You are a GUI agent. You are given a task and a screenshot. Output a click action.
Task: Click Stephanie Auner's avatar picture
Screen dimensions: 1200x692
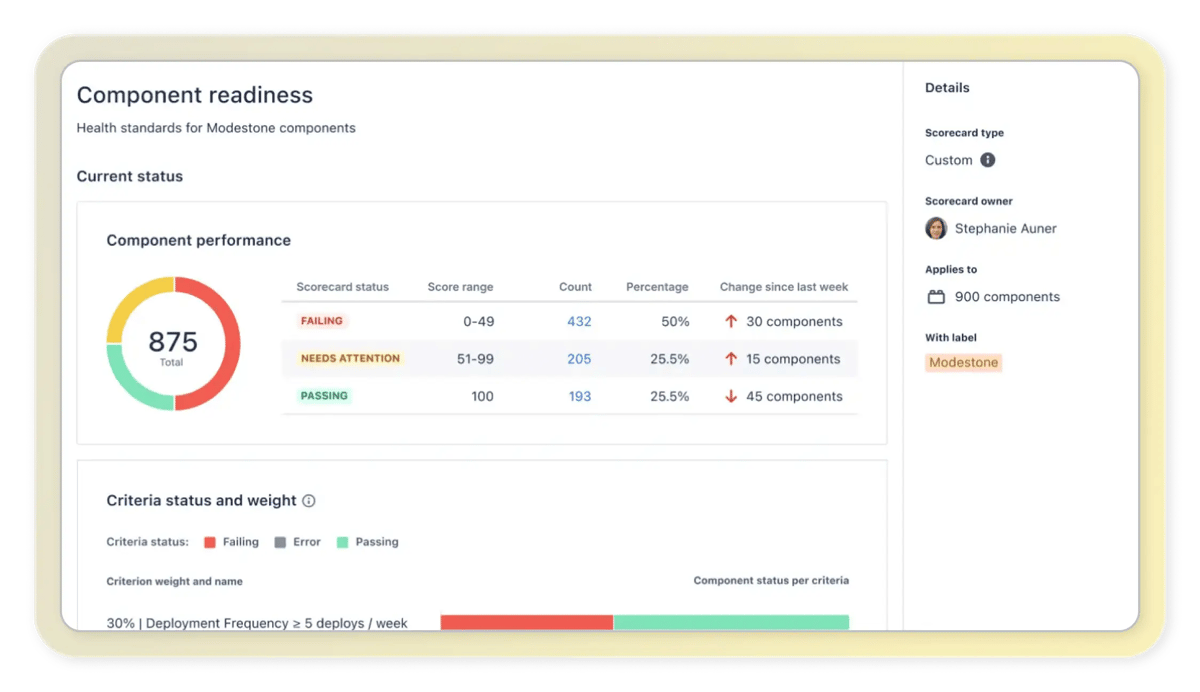(x=936, y=228)
